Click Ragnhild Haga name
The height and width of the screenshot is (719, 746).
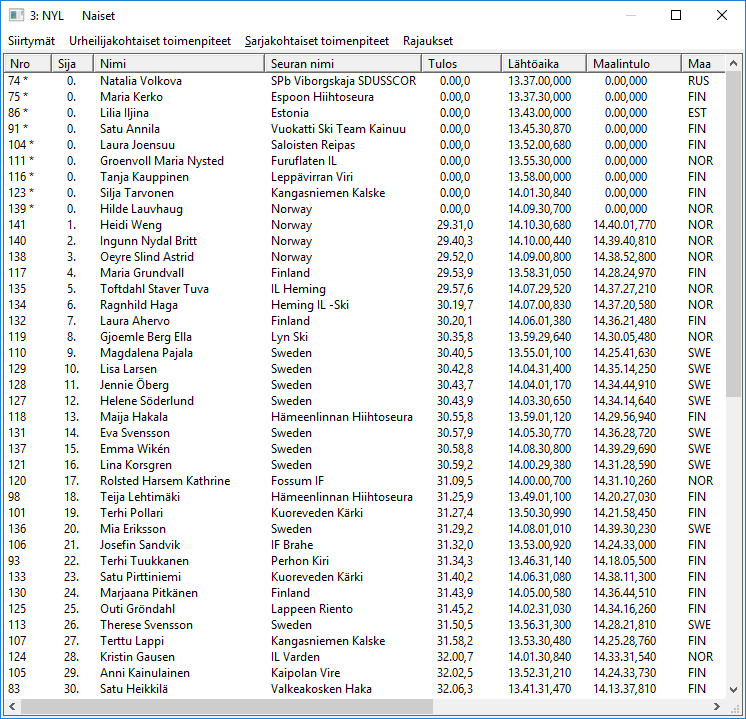click(138, 305)
